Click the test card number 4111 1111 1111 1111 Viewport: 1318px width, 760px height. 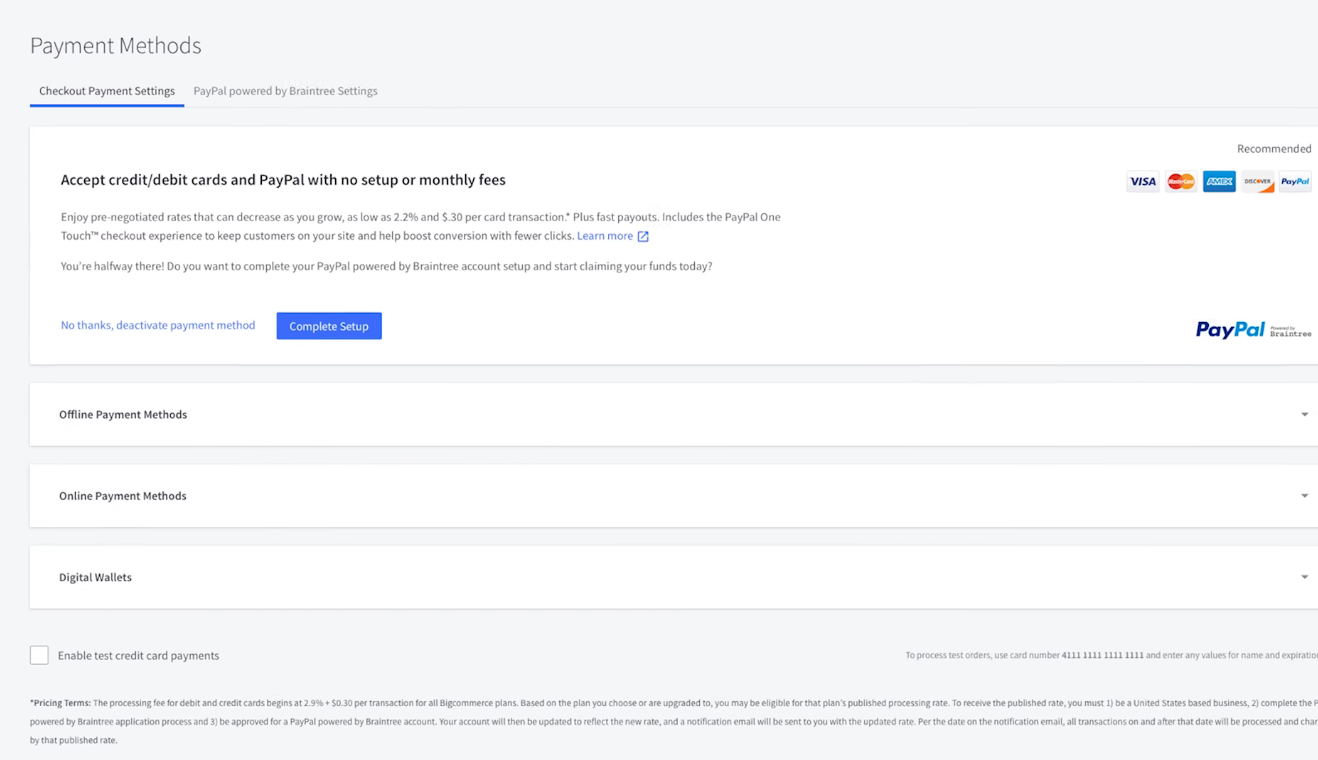(1102, 656)
